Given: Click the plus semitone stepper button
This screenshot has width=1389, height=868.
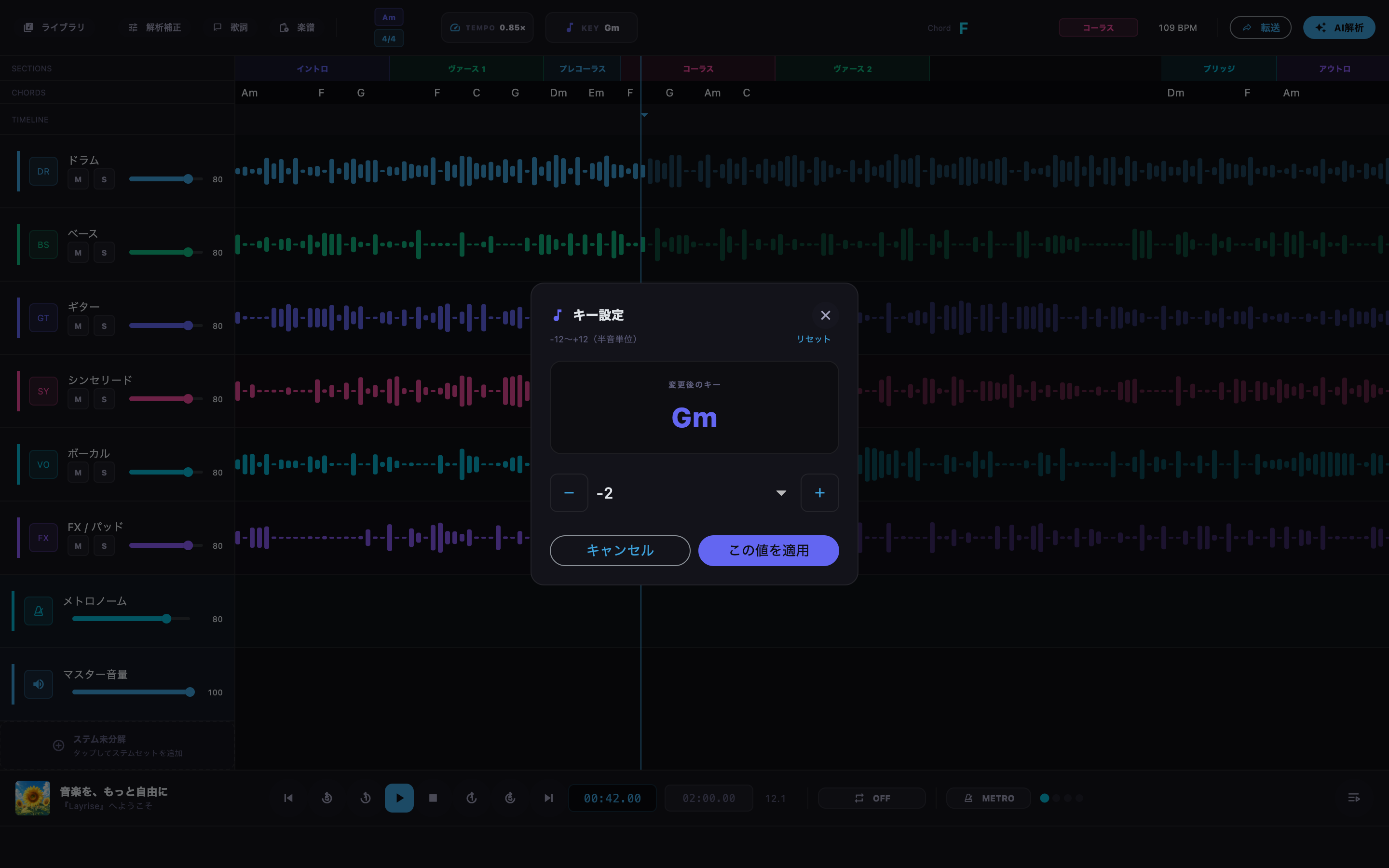Looking at the screenshot, I should coord(819,492).
